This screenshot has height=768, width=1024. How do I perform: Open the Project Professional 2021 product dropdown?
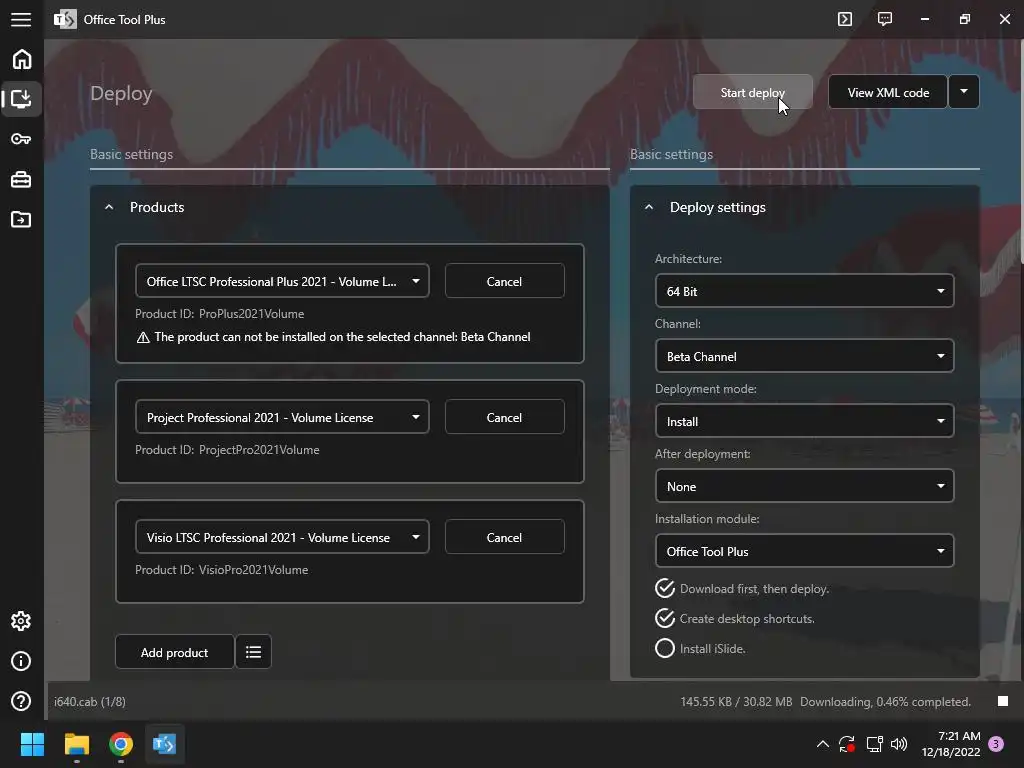pyautogui.click(x=282, y=417)
